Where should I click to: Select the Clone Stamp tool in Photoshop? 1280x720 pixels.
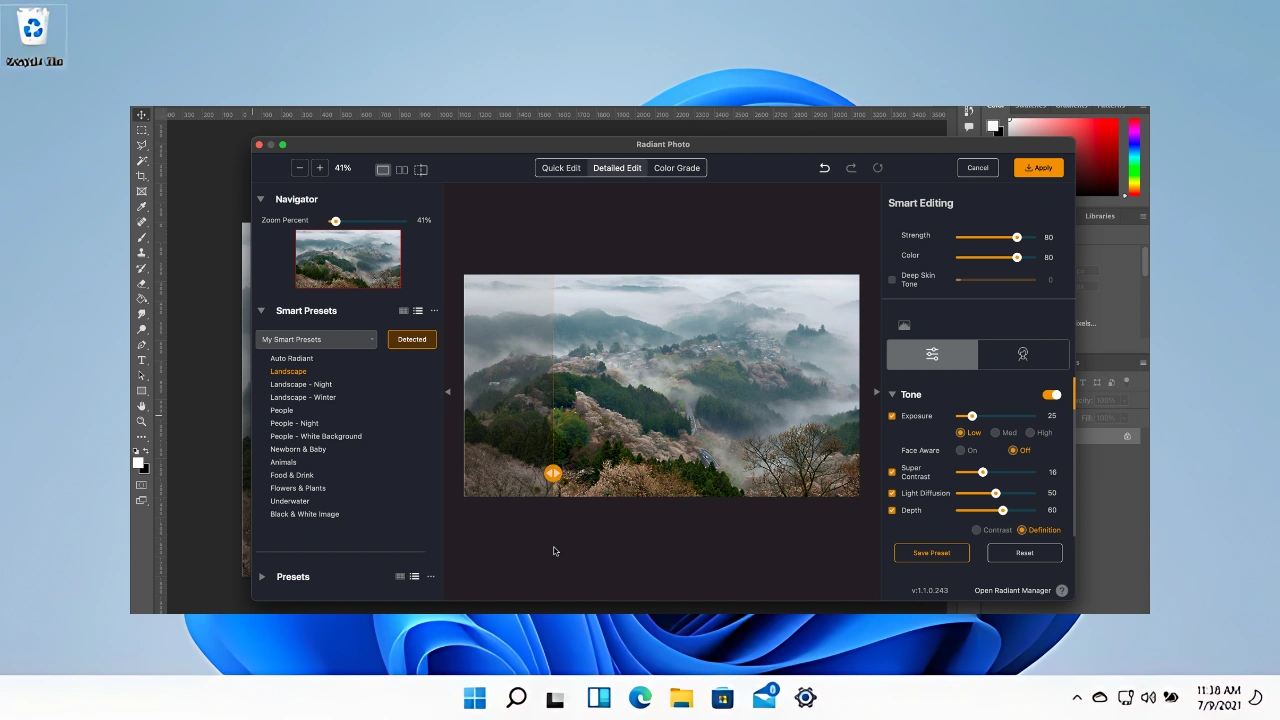tap(141, 253)
